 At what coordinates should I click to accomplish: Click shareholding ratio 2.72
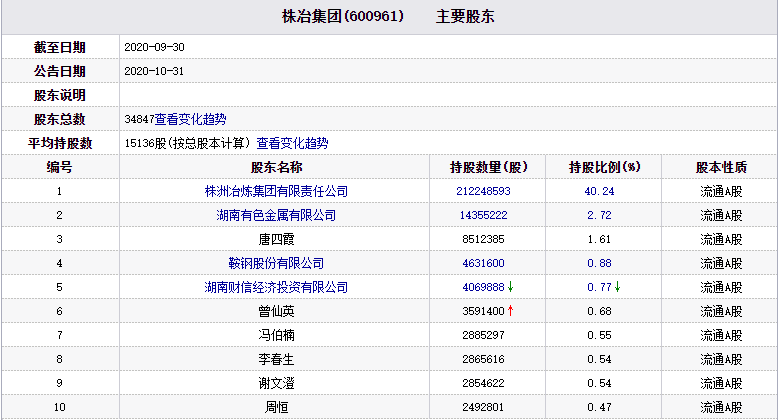(x=599, y=215)
